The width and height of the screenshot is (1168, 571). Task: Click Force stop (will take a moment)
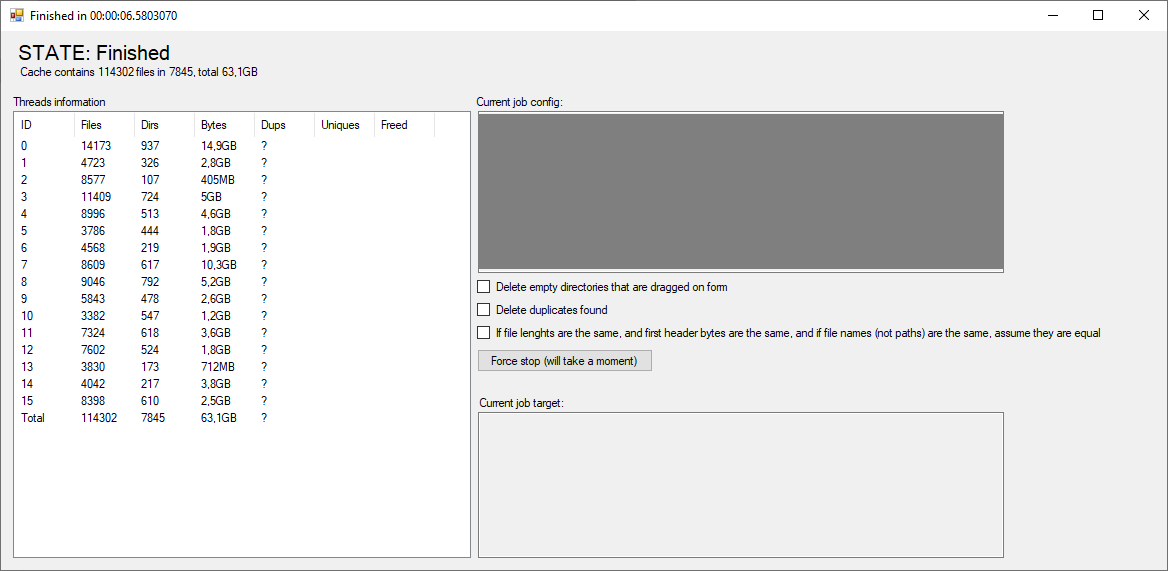point(565,361)
